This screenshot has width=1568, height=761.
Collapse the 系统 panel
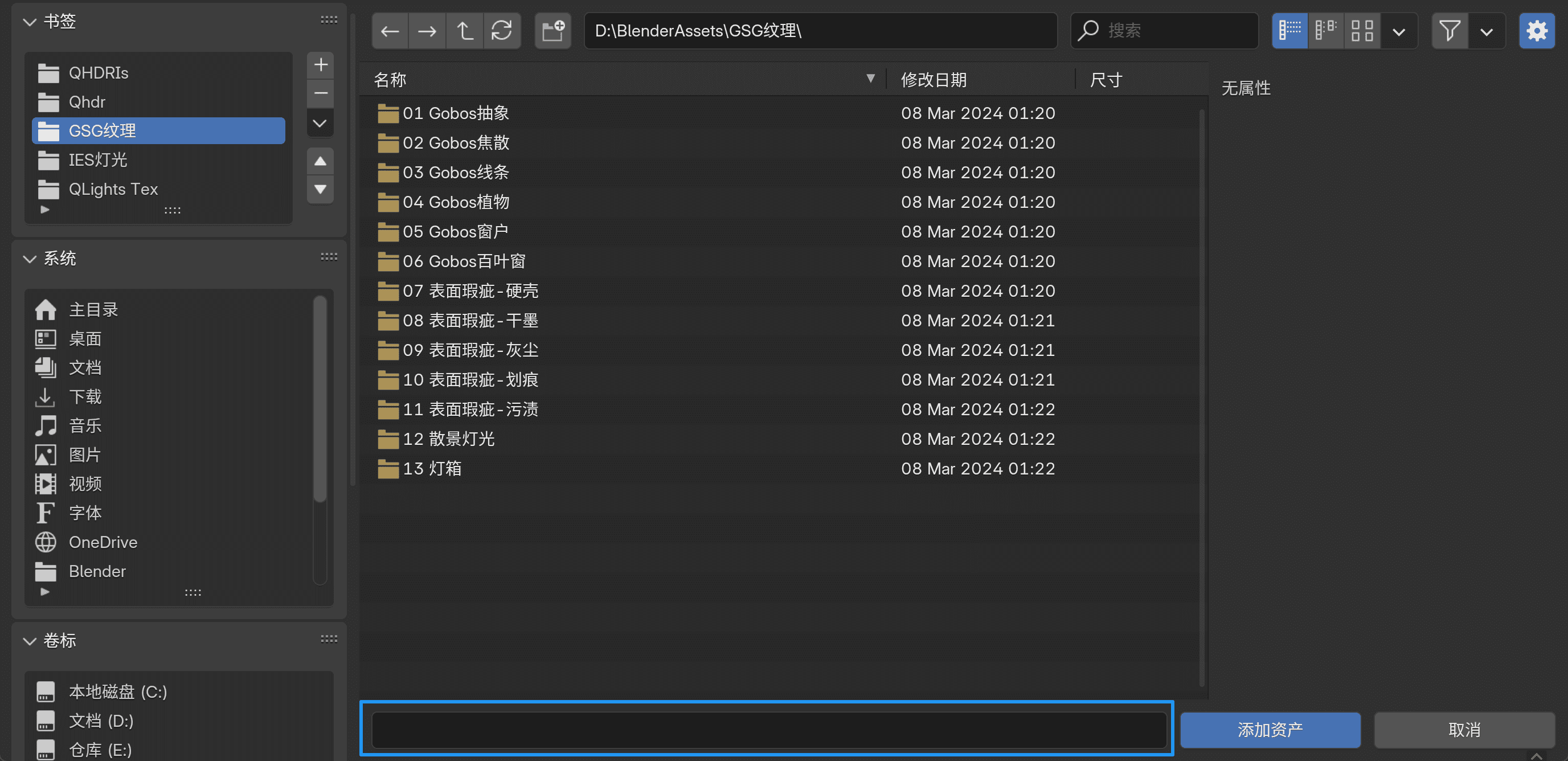pyautogui.click(x=29, y=259)
